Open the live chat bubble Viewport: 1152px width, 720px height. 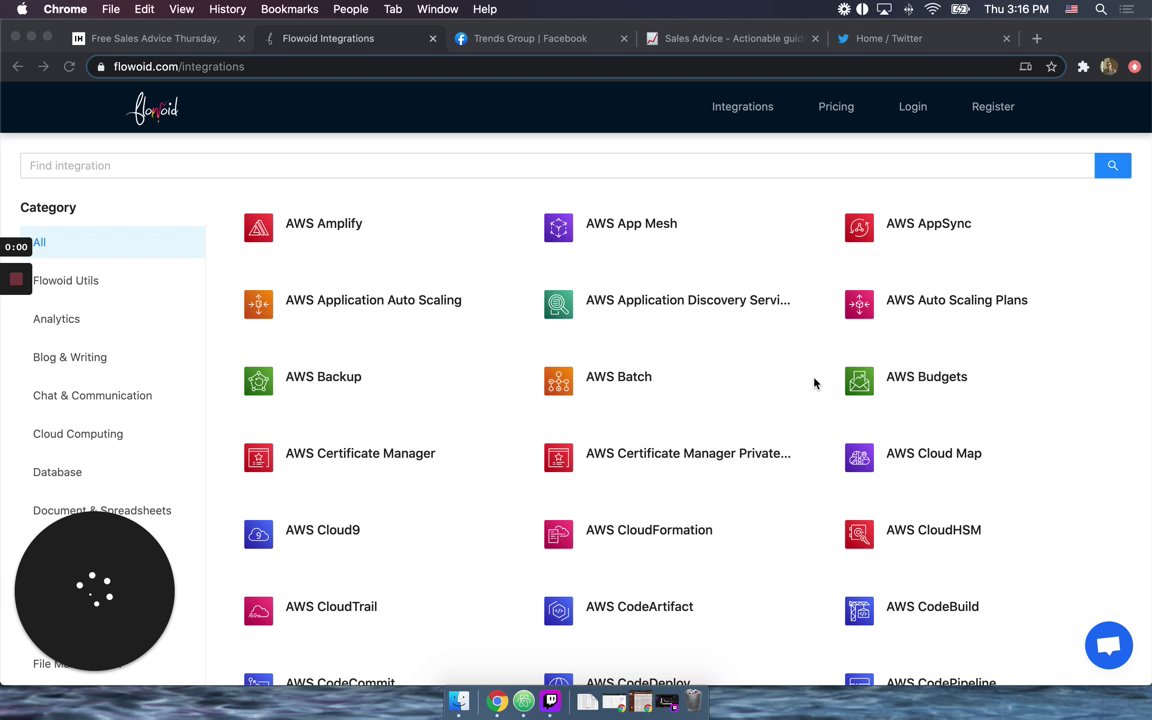tap(1109, 645)
